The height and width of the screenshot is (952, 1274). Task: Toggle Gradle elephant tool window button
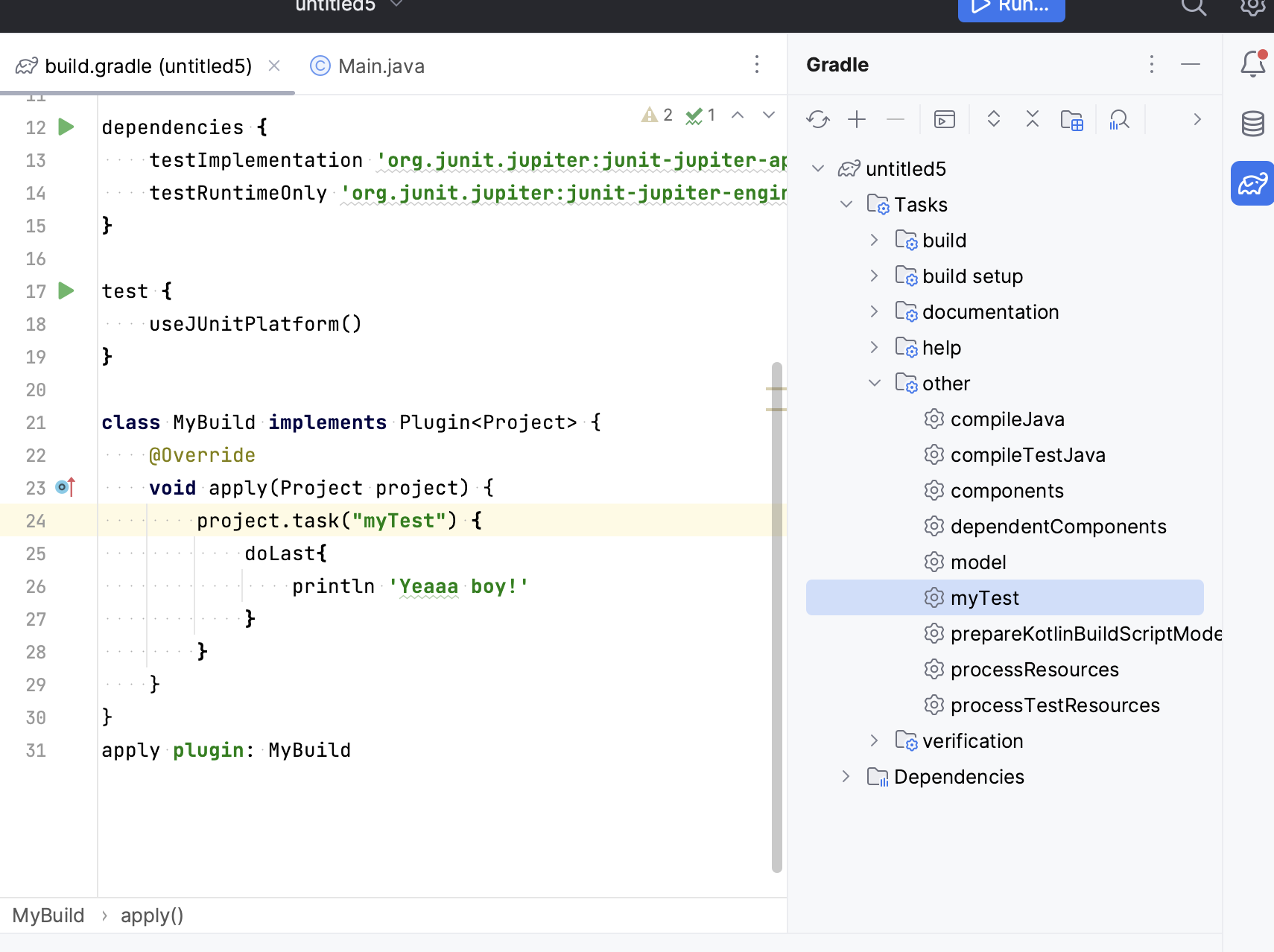coord(1252,183)
